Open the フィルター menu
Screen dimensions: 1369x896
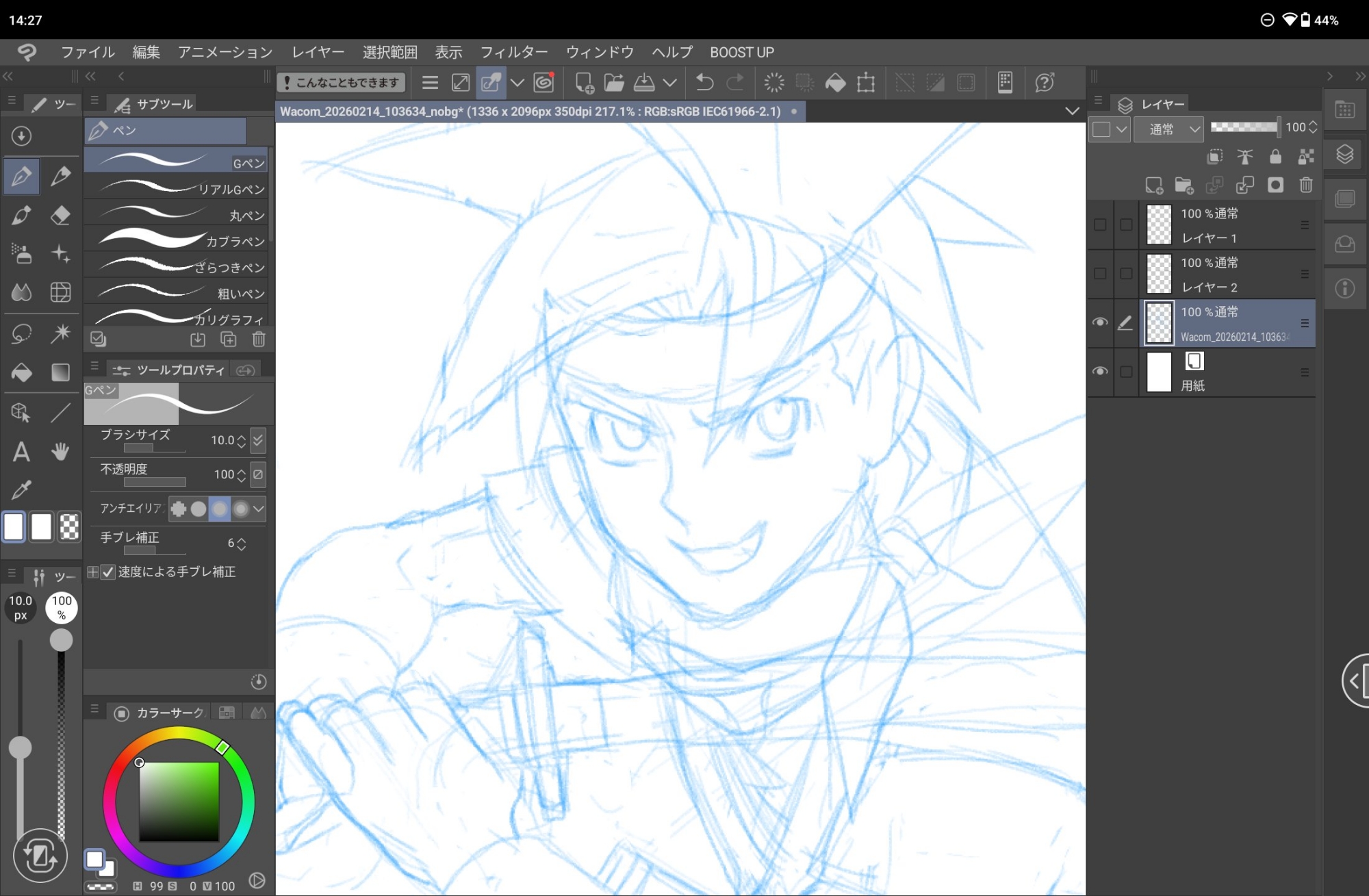(x=513, y=52)
